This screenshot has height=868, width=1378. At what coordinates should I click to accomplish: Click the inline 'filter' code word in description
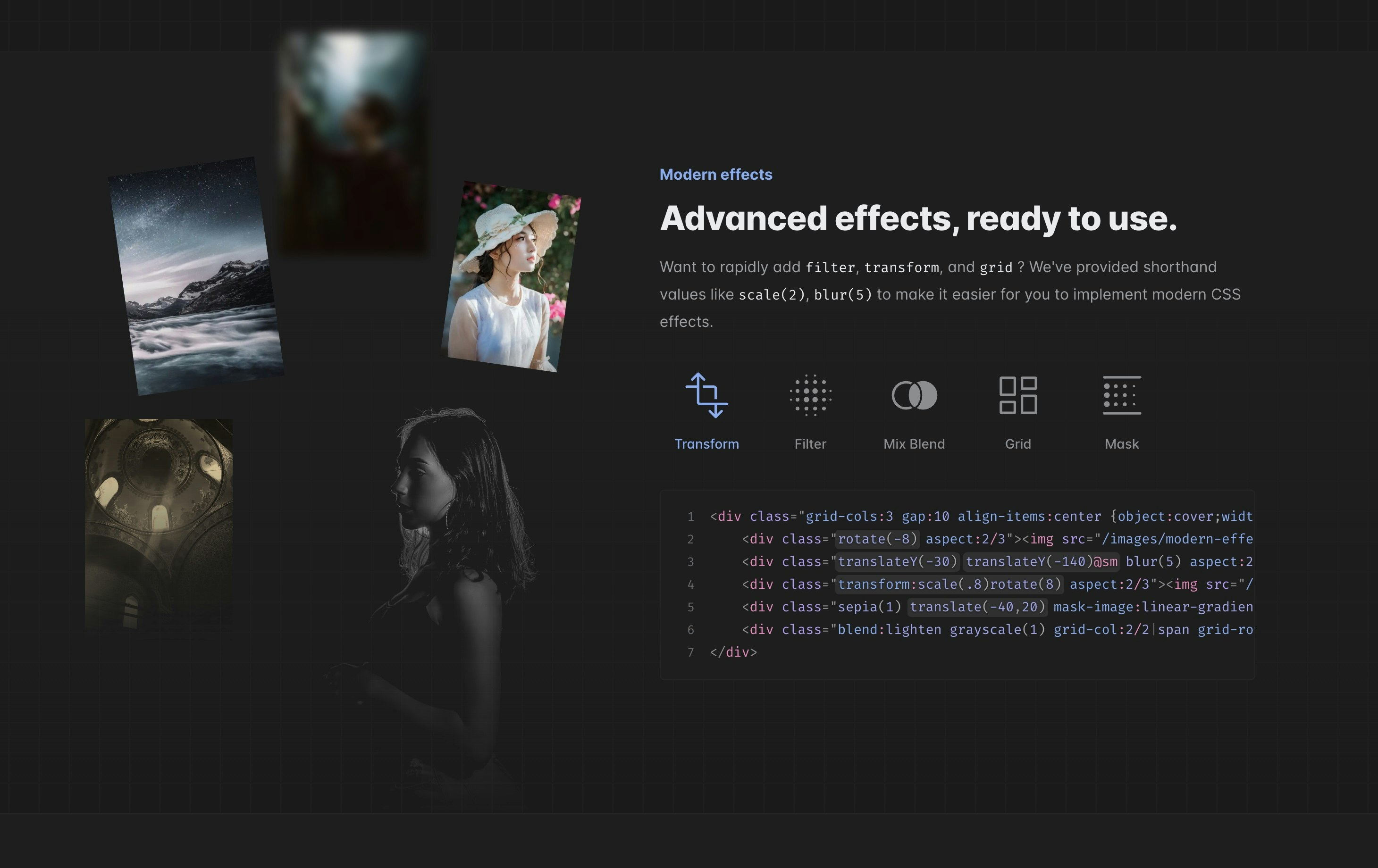pyautogui.click(x=831, y=267)
